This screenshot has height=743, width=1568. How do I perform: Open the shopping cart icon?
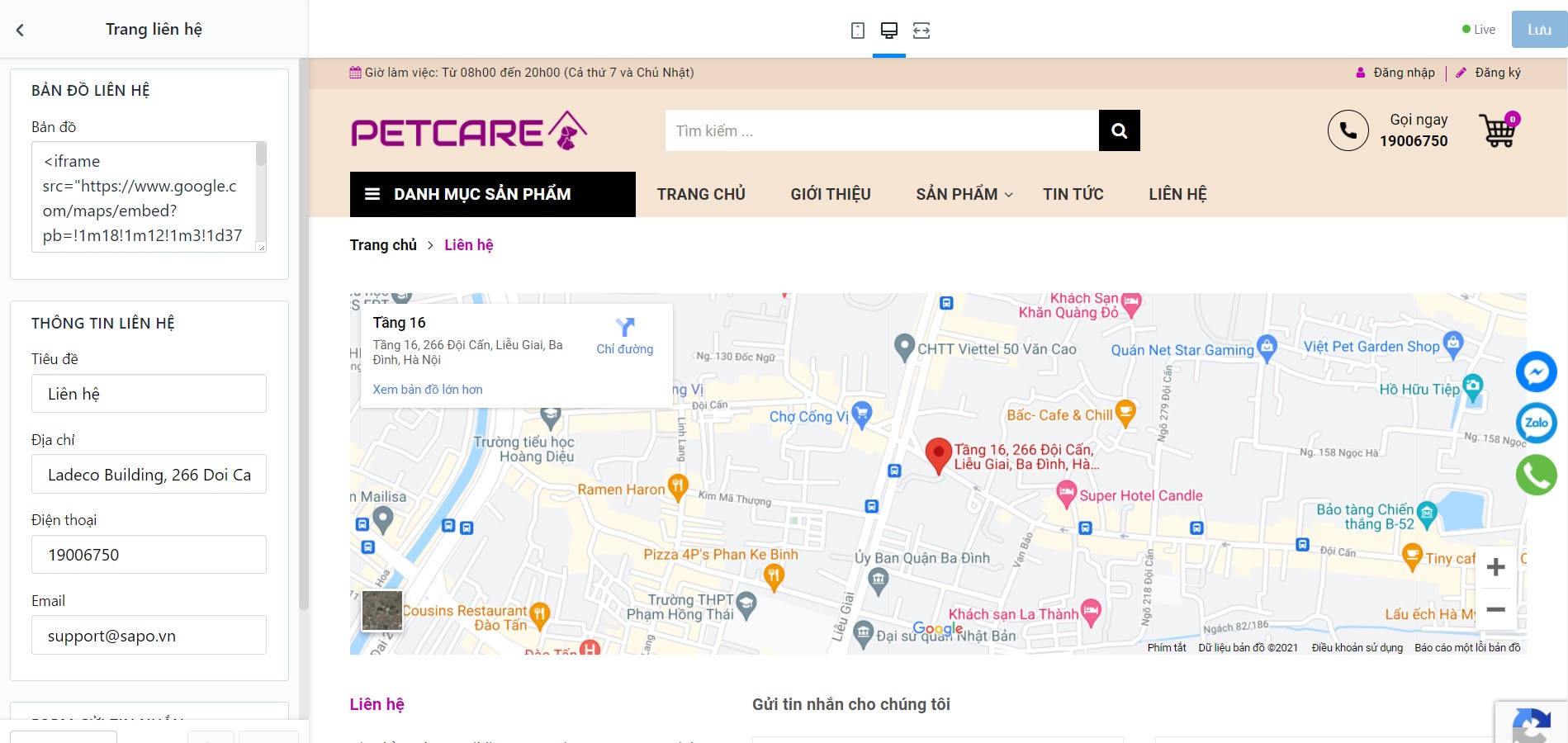(1499, 130)
